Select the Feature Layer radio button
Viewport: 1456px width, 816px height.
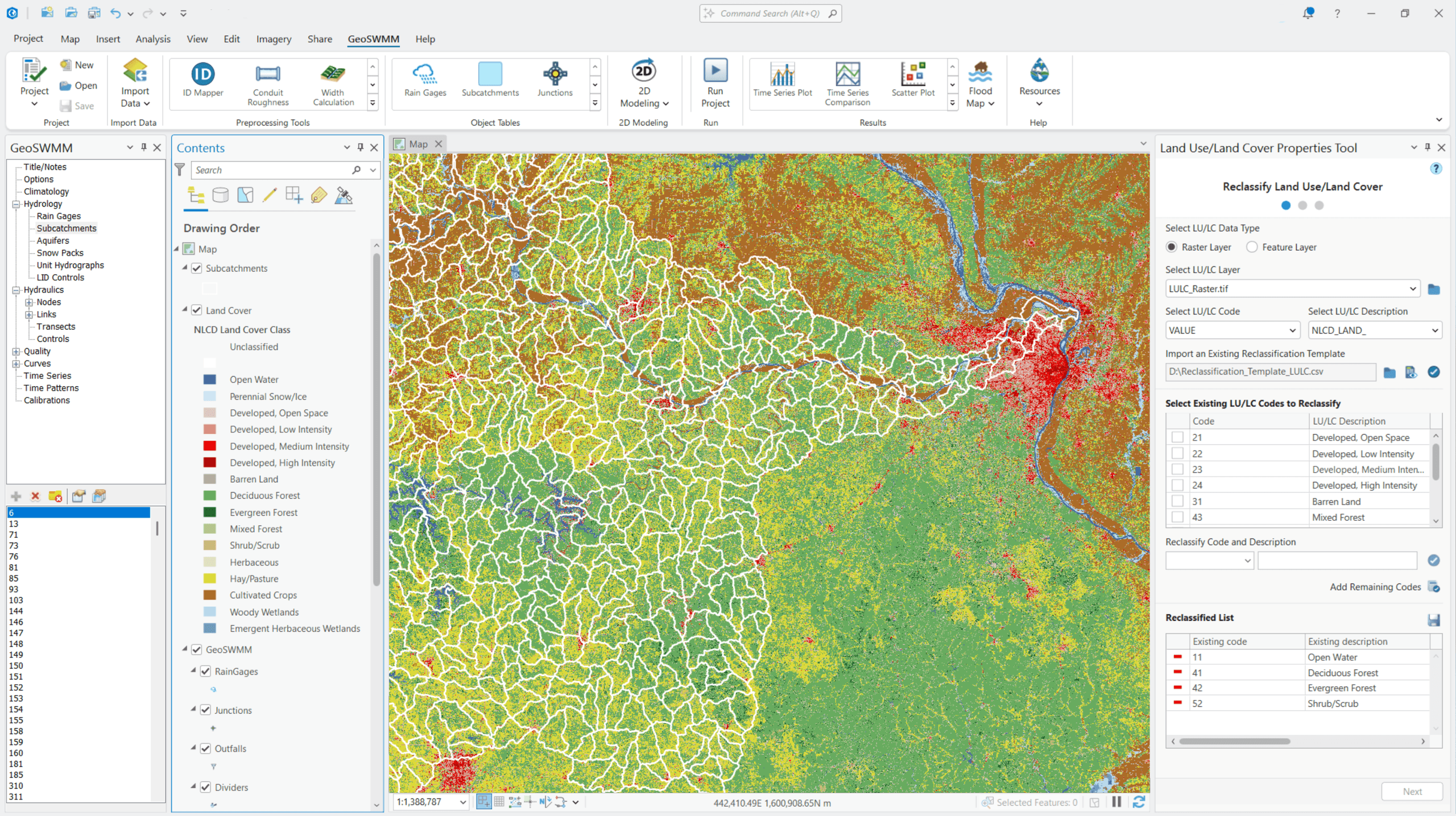point(1252,247)
